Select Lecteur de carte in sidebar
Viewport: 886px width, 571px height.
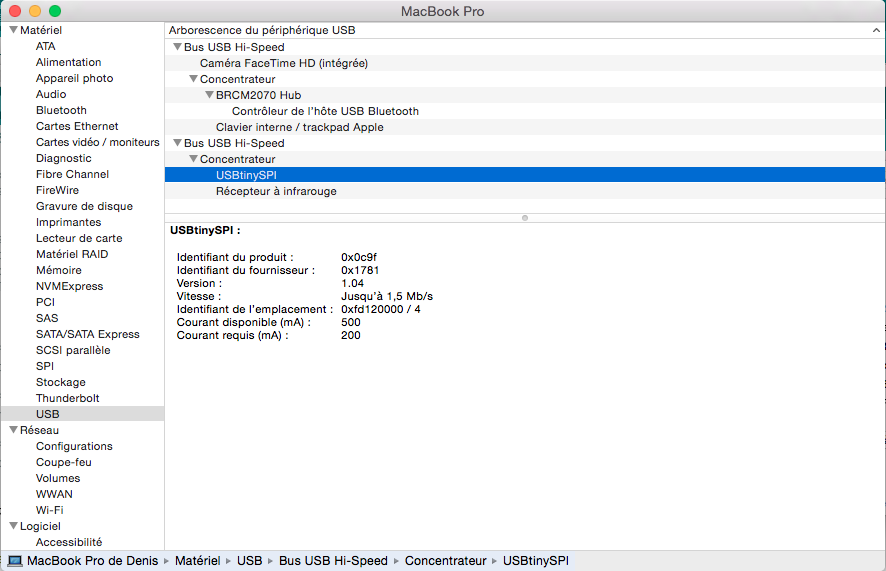(x=79, y=238)
